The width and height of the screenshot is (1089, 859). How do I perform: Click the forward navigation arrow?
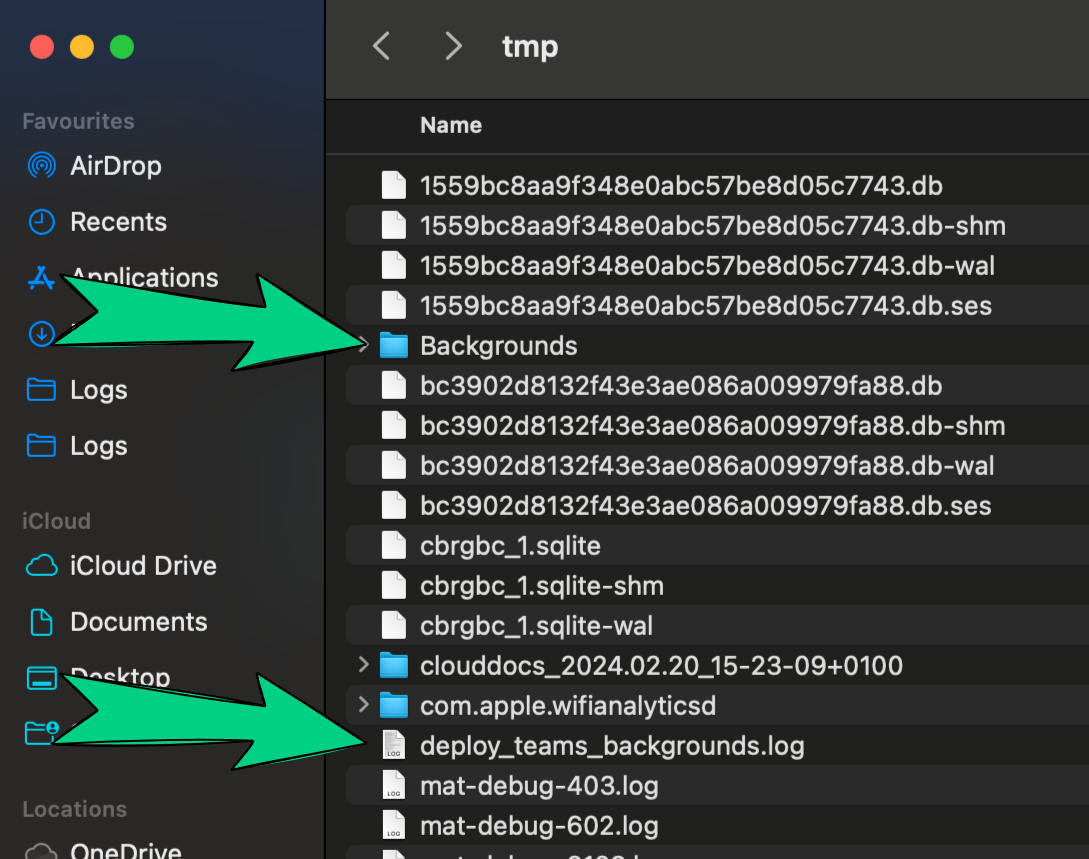tap(453, 46)
